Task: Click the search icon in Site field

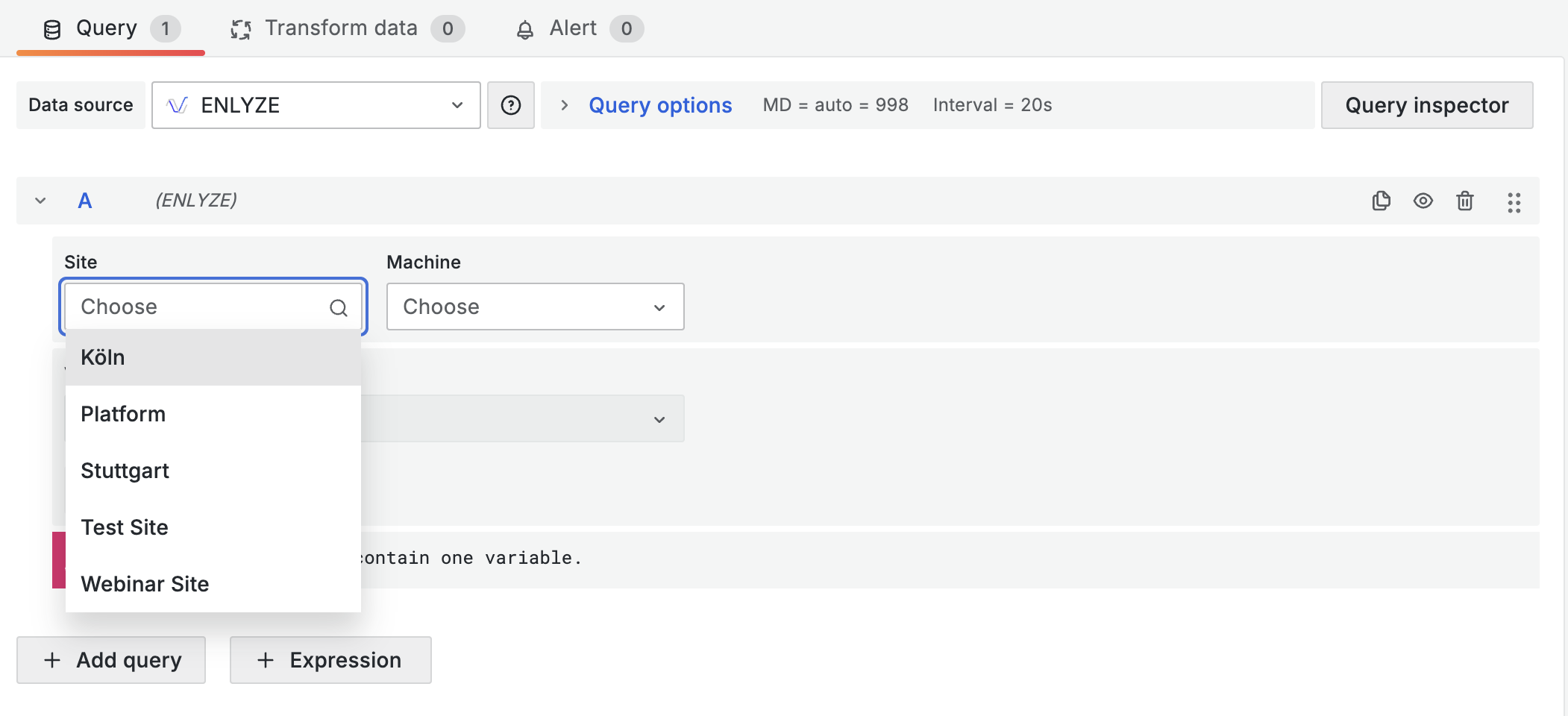Action: click(x=339, y=307)
